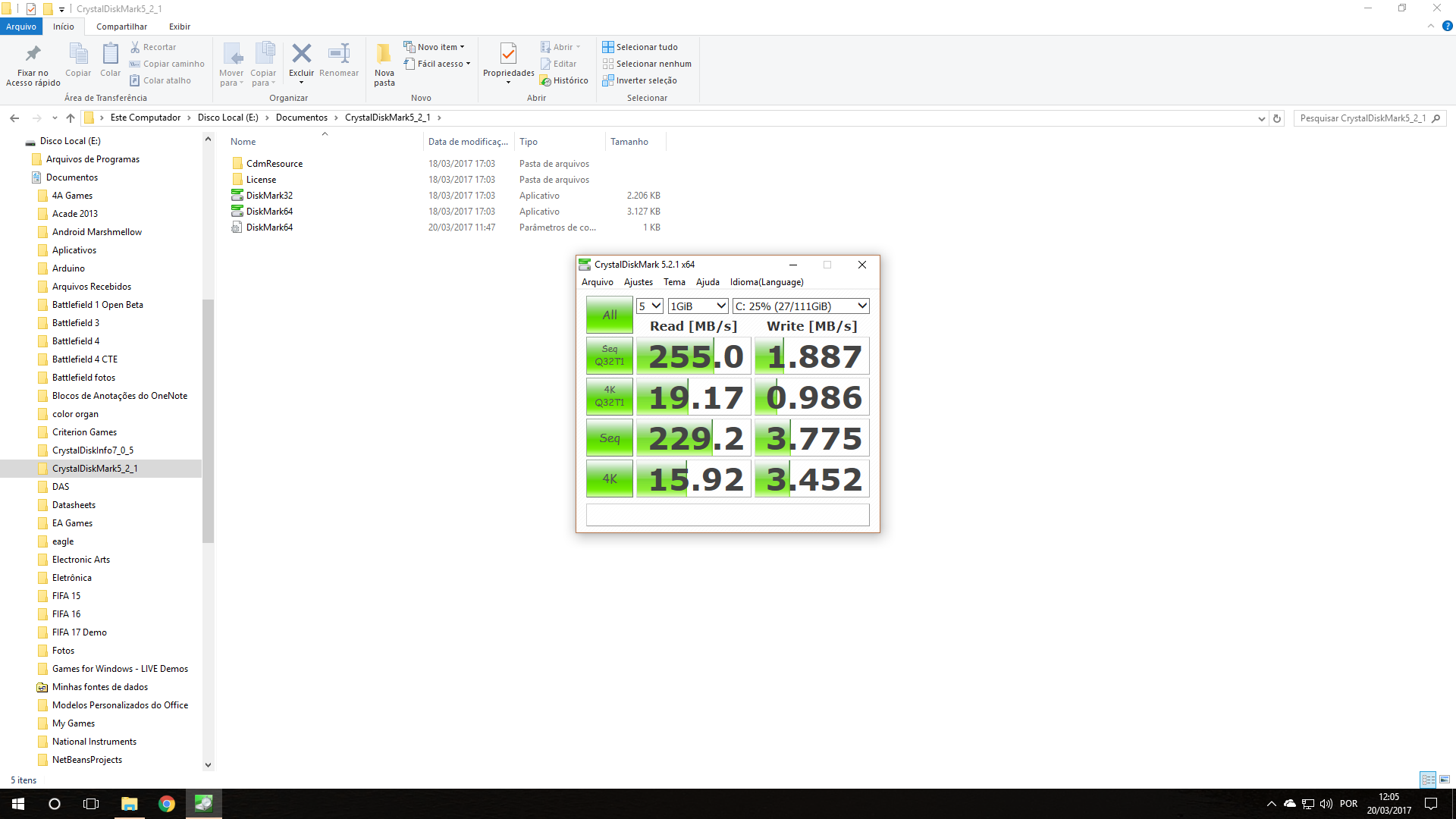Open the DiskMark32 application file
1456x819 pixels.
[269, 196]
